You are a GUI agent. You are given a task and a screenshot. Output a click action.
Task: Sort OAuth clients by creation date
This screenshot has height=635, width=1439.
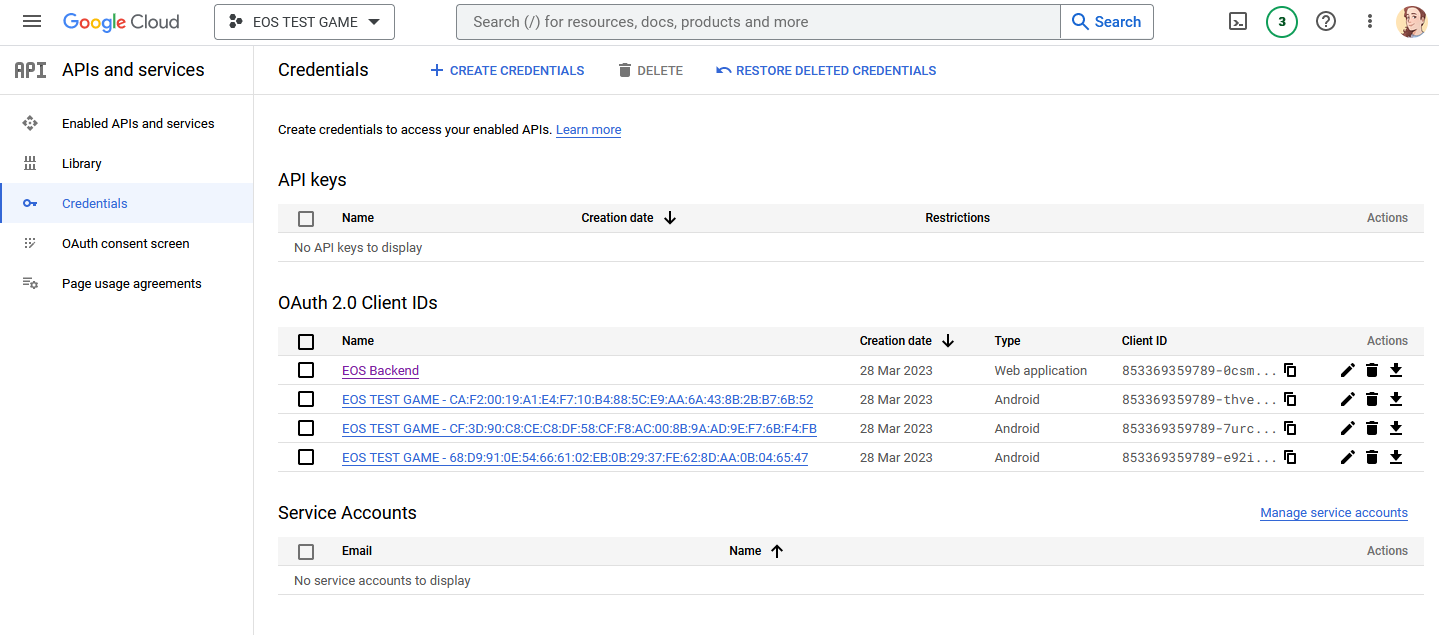point(906,340)
